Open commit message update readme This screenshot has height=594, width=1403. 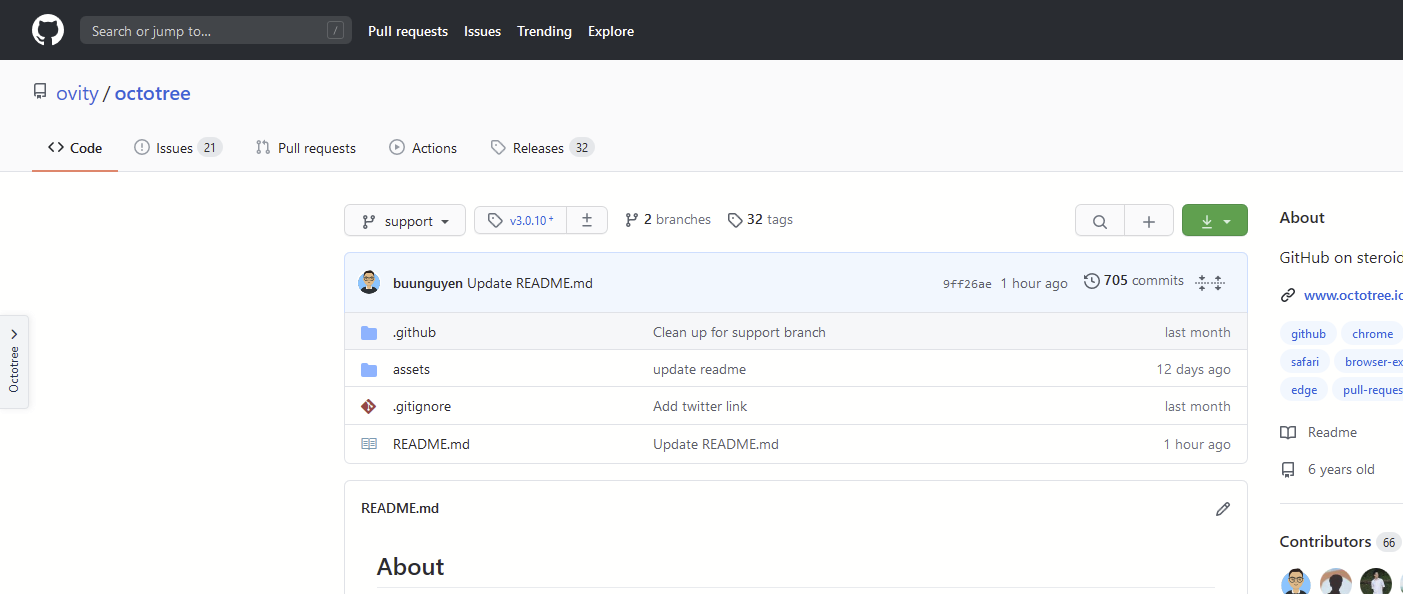(x=699, y=369)
